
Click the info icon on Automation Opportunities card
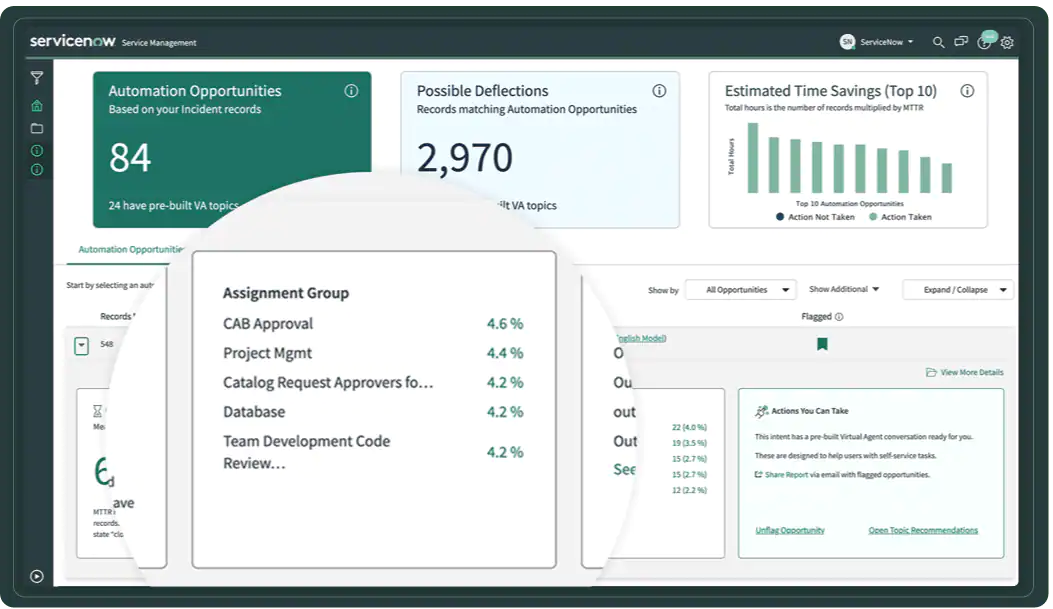[x=351, y=90]
